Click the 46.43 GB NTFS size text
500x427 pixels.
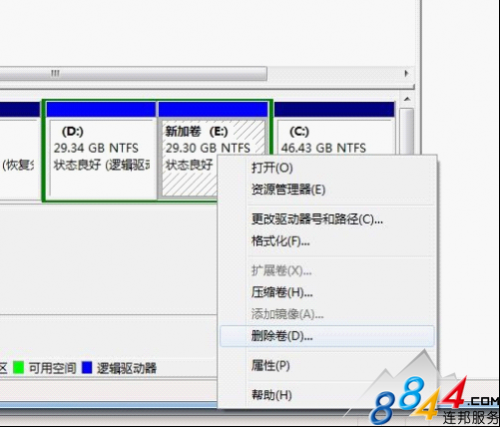coord(323,148)
